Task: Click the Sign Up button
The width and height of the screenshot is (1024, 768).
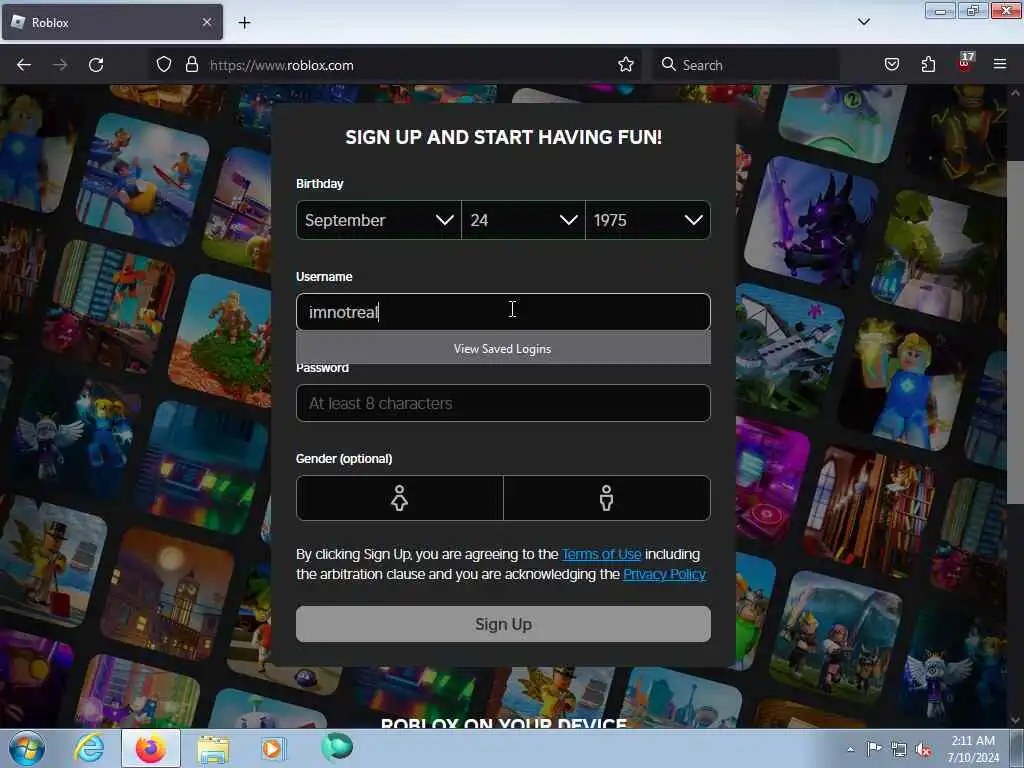Action: 503,624
